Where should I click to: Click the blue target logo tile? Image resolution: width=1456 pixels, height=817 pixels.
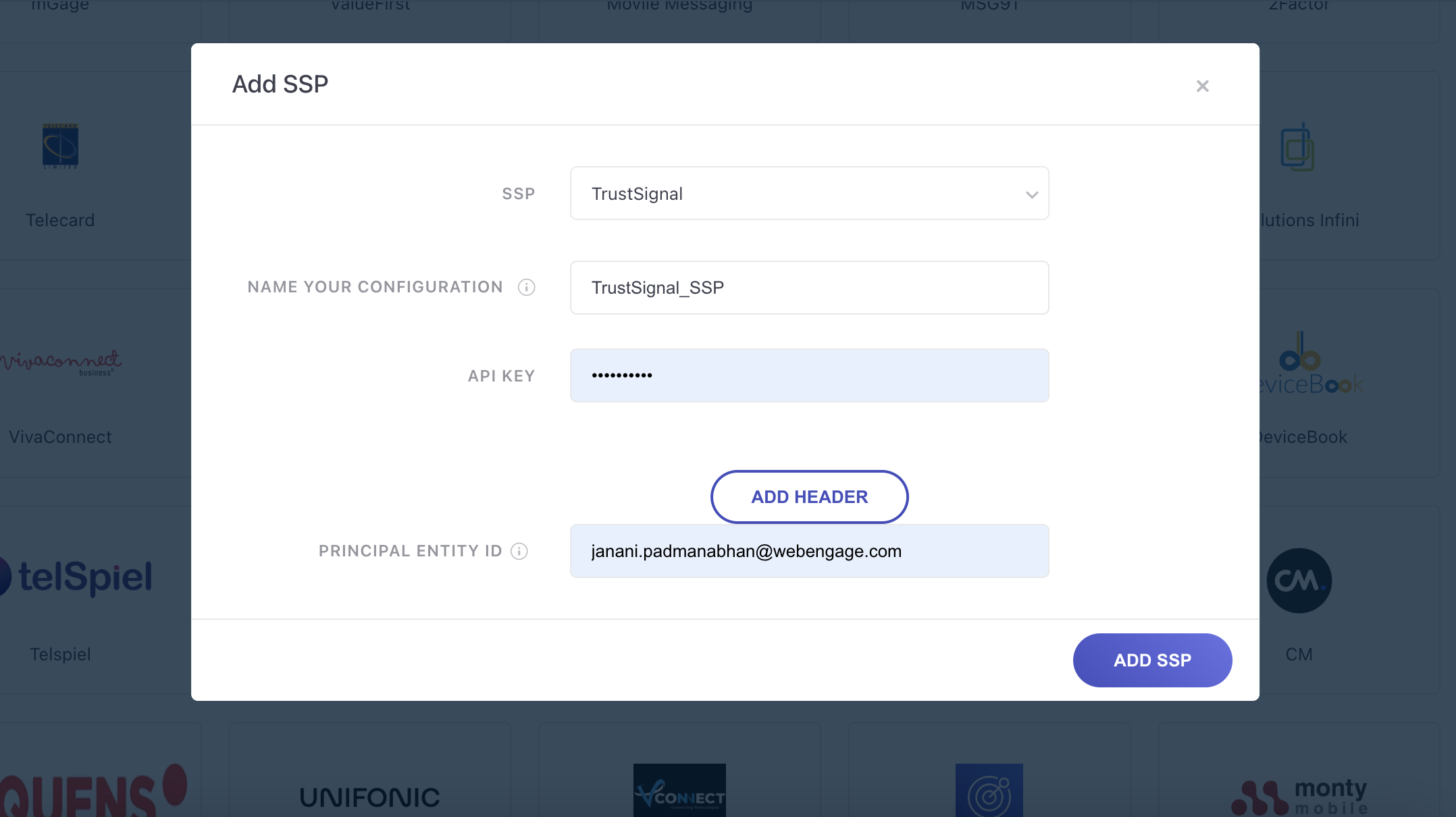tap(988, 791)
